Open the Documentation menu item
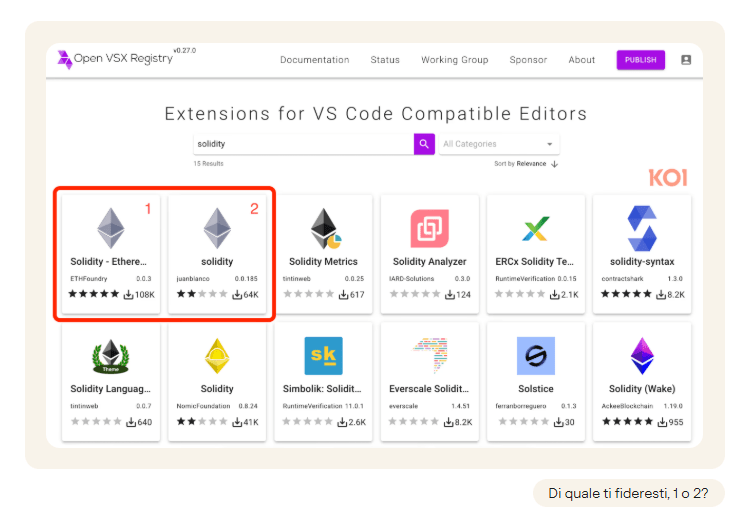The height and width of the screenshot is (518, 741). coord(314,60)
